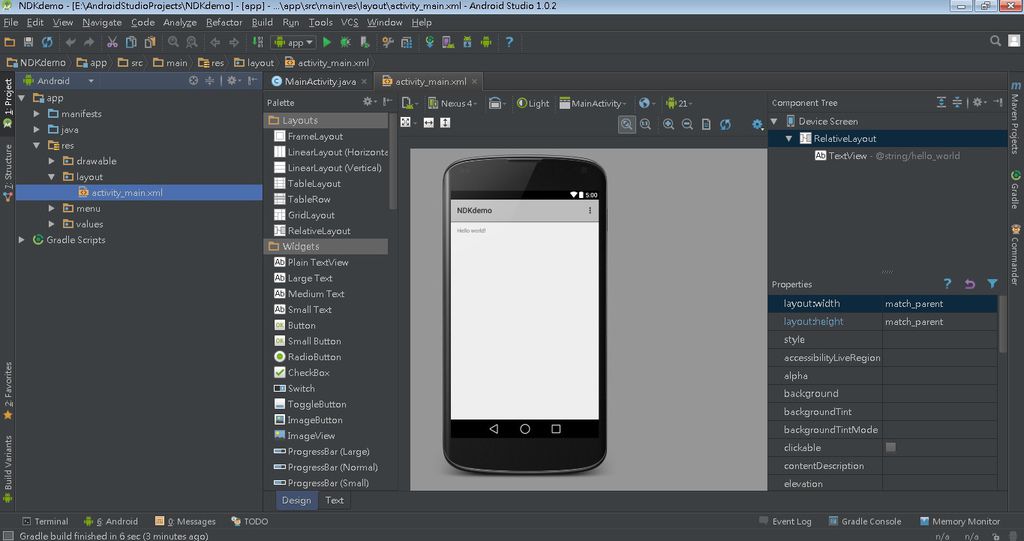Click the Open folder icon in toolbar

point(10,42)
